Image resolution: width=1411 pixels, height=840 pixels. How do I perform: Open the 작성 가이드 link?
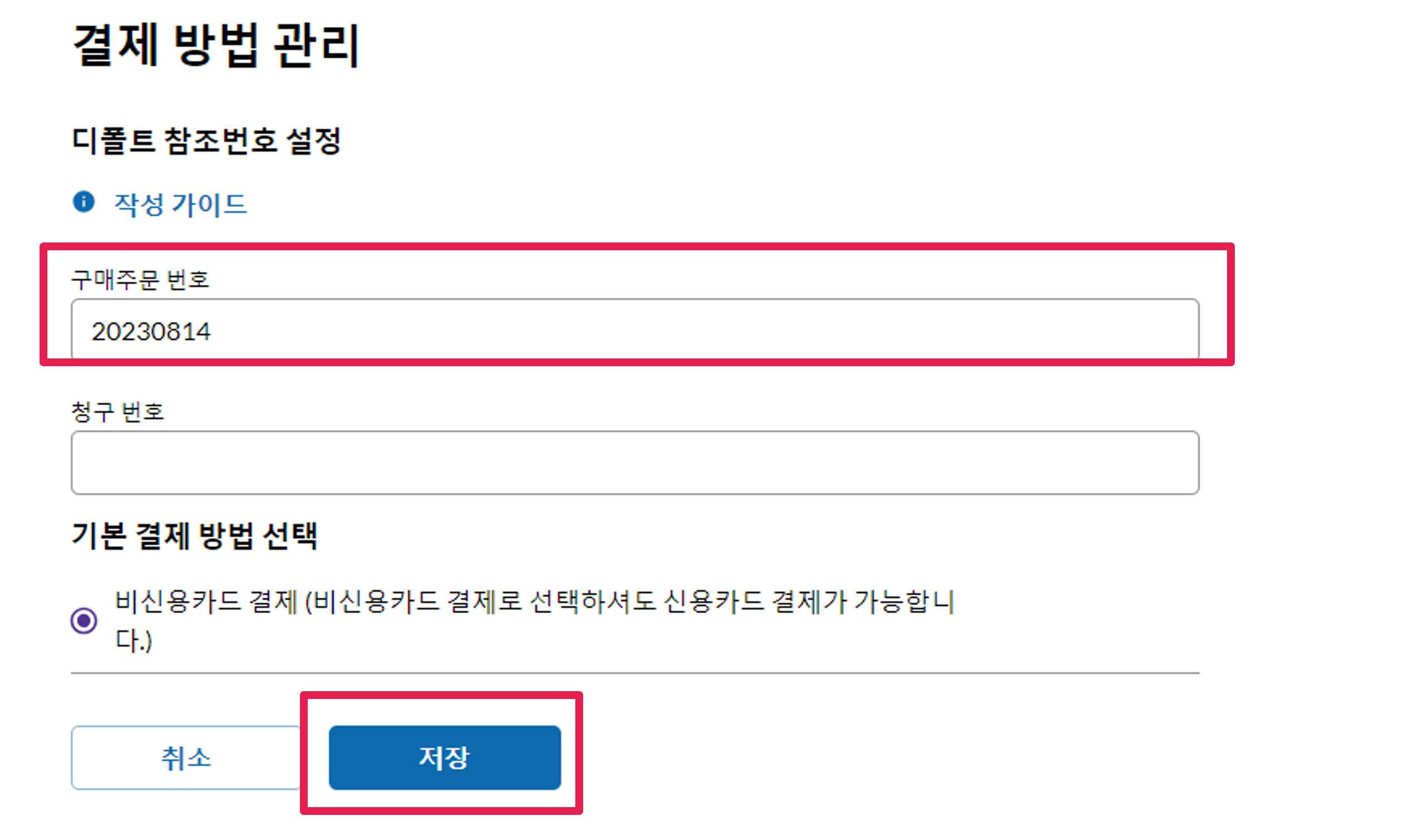(x=181, y=205)
